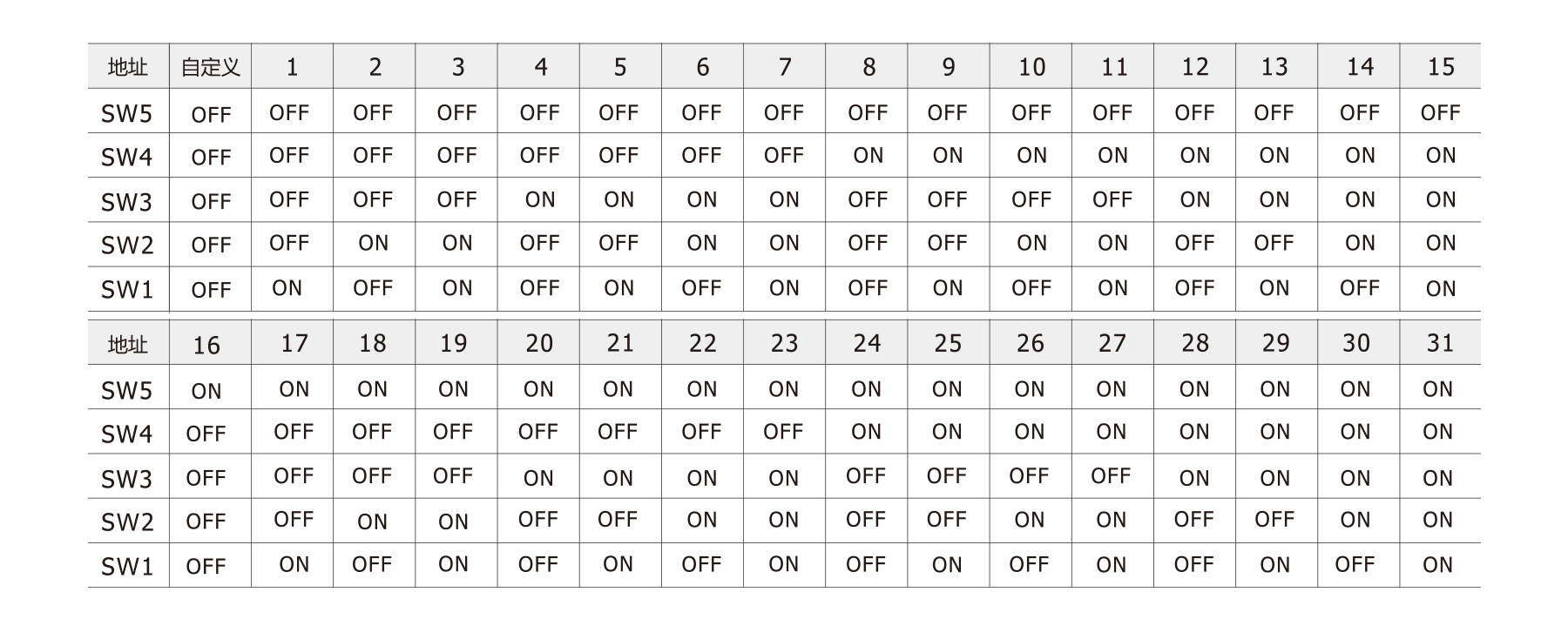The image size is (1568, 619).
Task: Click the 自定义 column header
Action: (210, 67)
